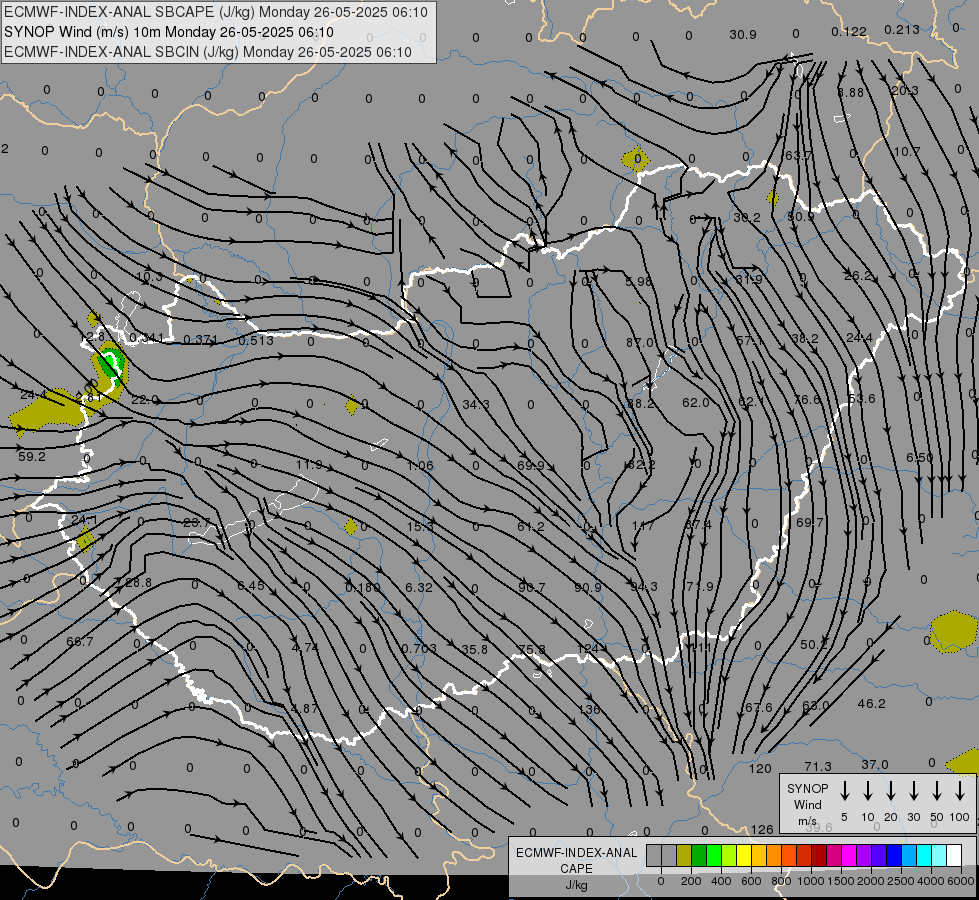
Task: Click the SBCAPE title line
Action: (x=216, y=12)
